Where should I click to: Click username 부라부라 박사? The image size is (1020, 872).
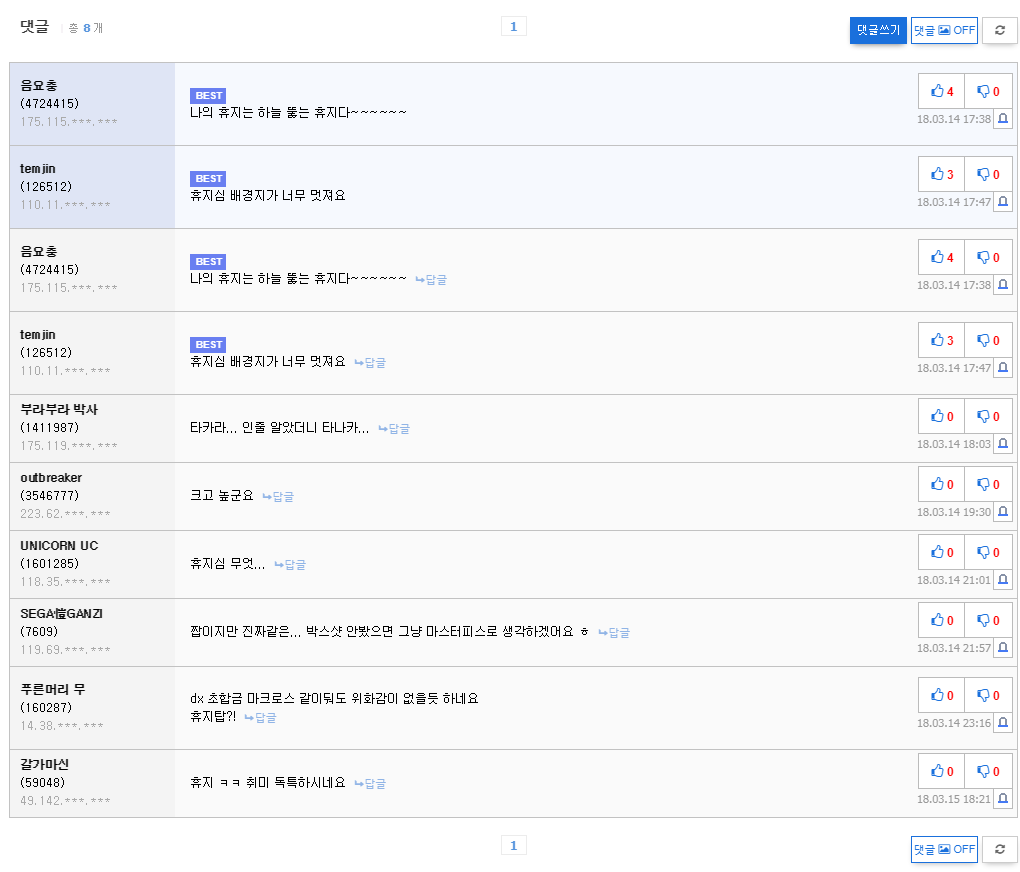[x=59, y=410]
